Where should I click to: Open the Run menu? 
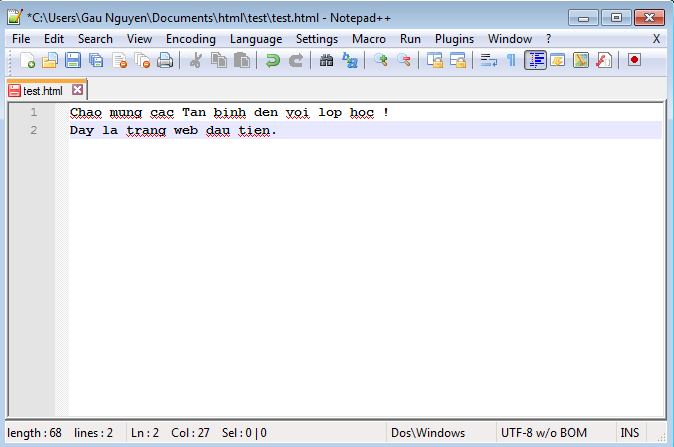[x=410, y=39]
